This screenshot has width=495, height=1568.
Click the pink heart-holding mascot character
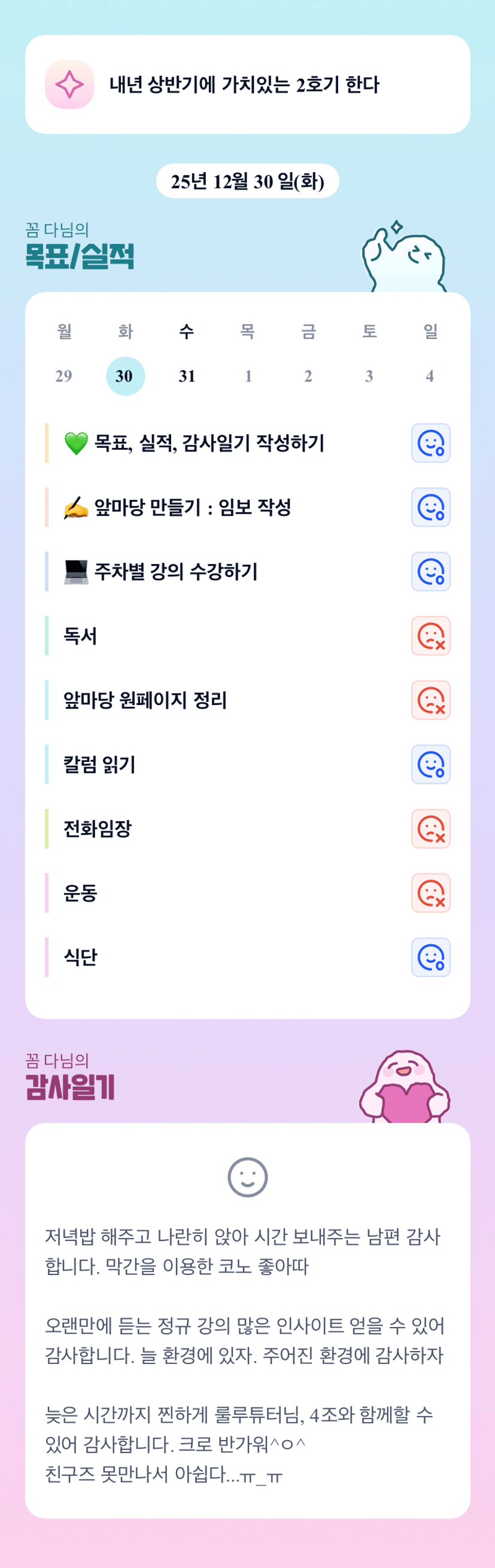click(405, 1088)
